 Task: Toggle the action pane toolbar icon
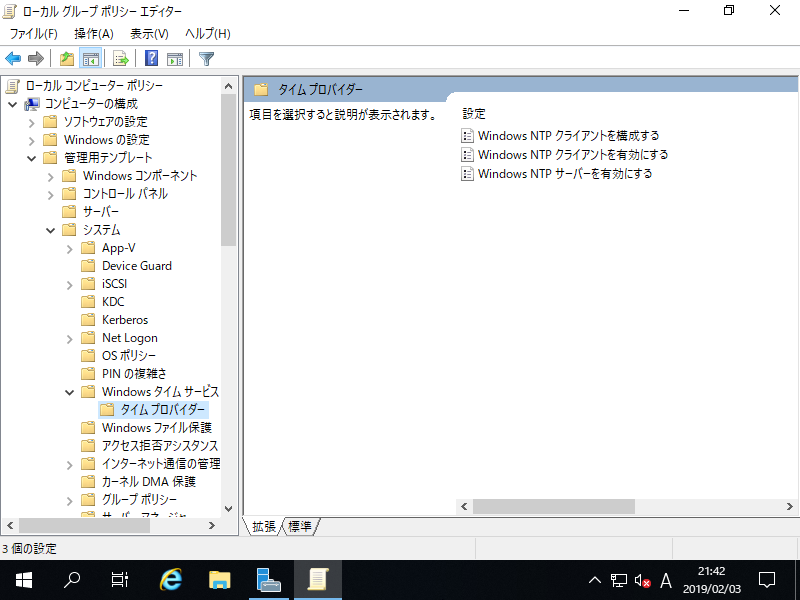[x=174, y=58]
